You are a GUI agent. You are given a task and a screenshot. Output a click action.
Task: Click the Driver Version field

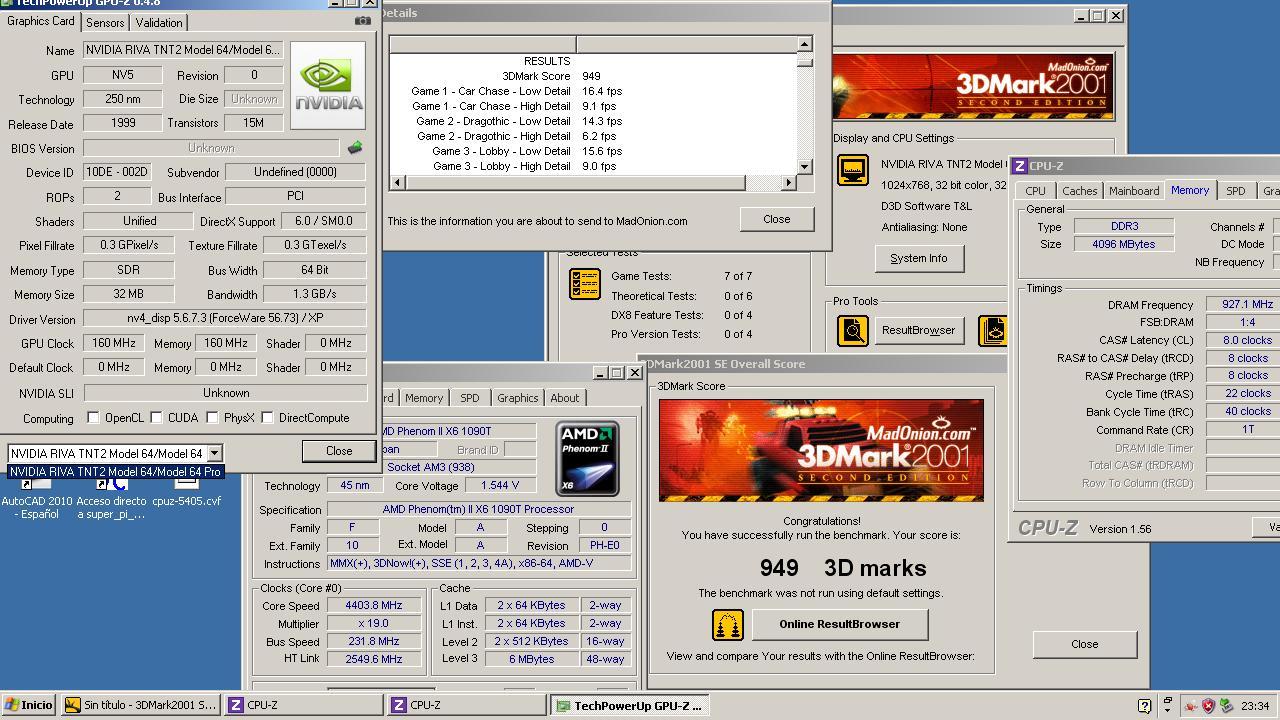coord(225,319)
